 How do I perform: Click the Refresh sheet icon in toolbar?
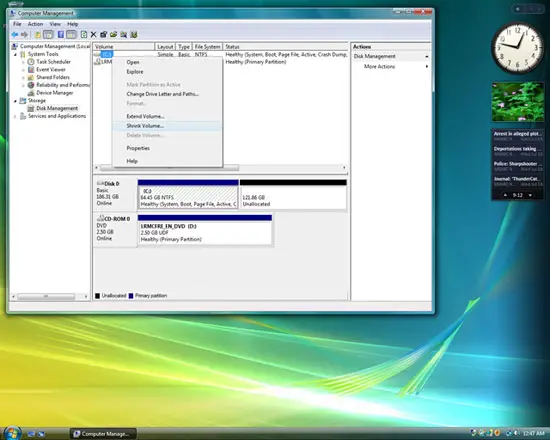click(x=84, y=34)
